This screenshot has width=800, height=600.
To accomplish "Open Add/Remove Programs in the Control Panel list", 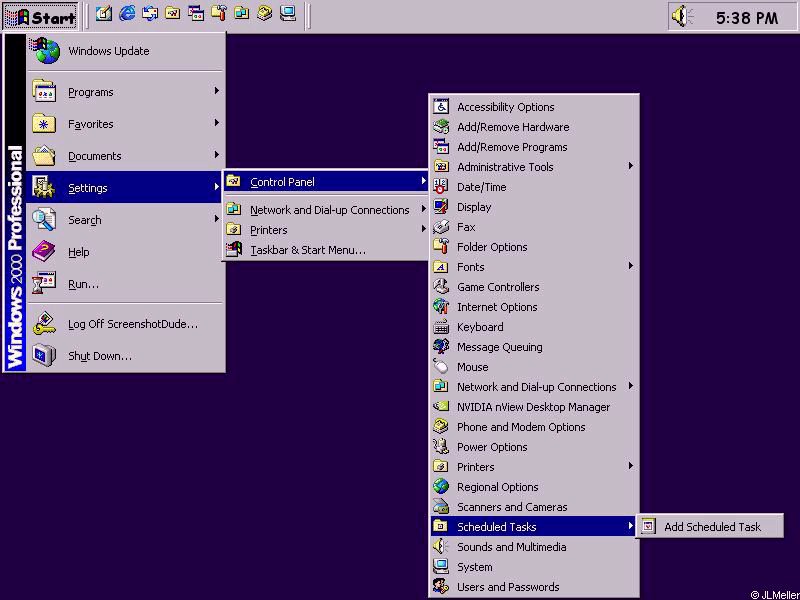I will tap(533, 147).
